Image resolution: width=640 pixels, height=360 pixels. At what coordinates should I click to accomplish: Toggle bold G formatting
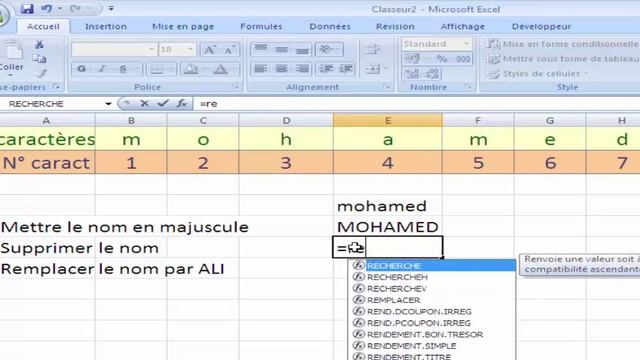(82, 69)
